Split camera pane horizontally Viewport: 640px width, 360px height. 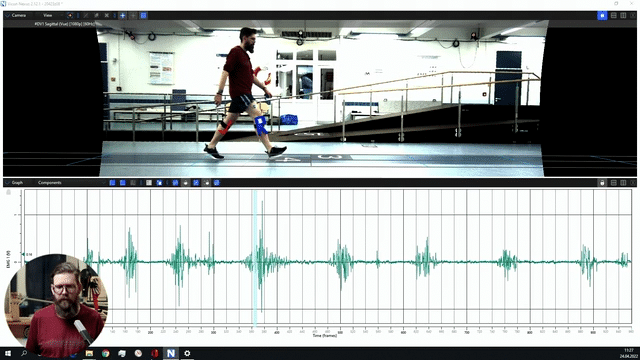pyautogui.click(x=613, y=16)
